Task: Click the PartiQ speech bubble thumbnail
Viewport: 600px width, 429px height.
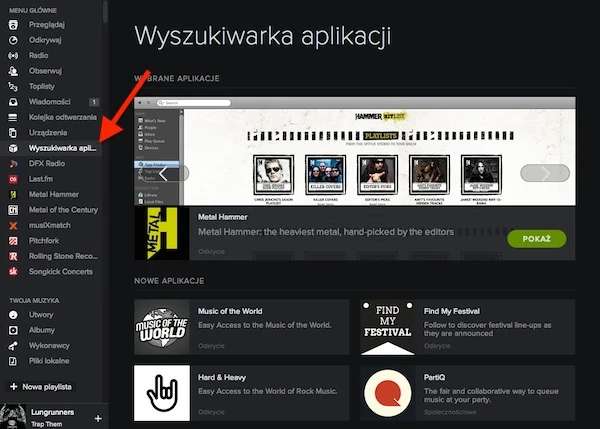Action: pos(388,393)
